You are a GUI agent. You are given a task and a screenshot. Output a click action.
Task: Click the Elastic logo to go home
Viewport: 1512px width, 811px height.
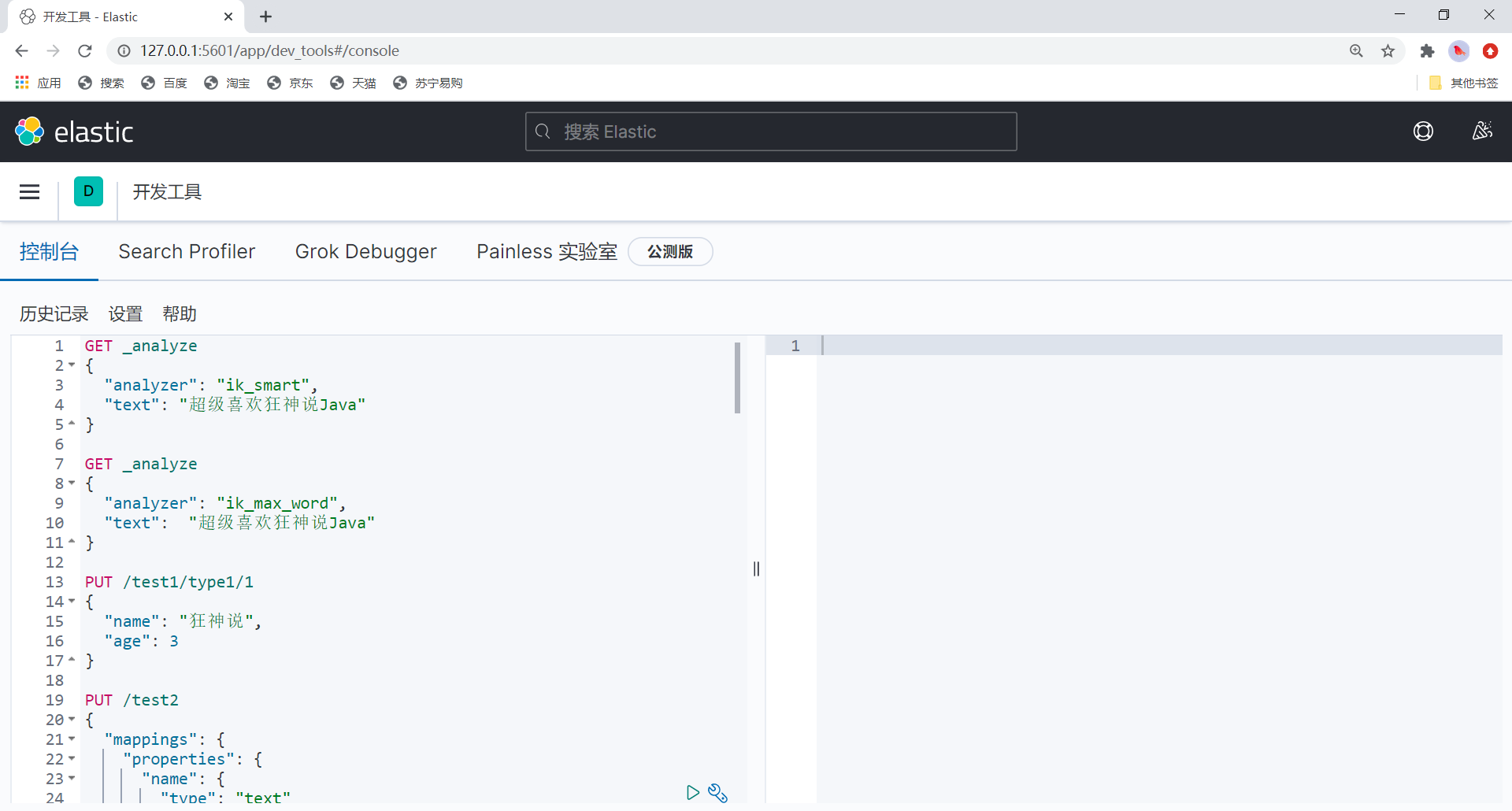click(x=74, y=131)
